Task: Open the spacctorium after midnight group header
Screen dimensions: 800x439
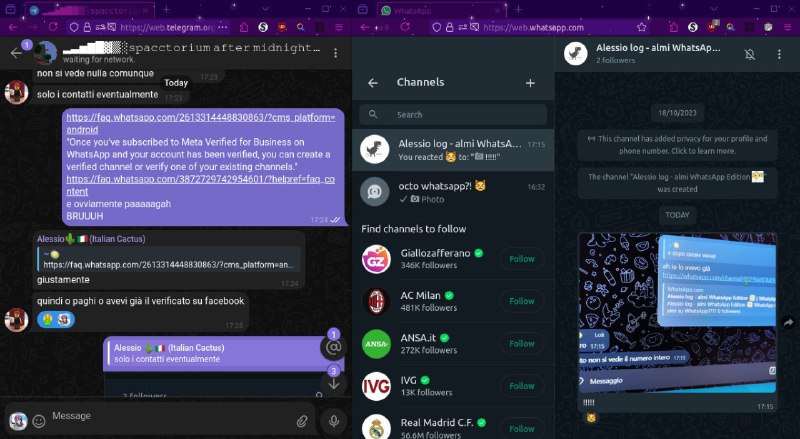Action: (x=191, y=53)
